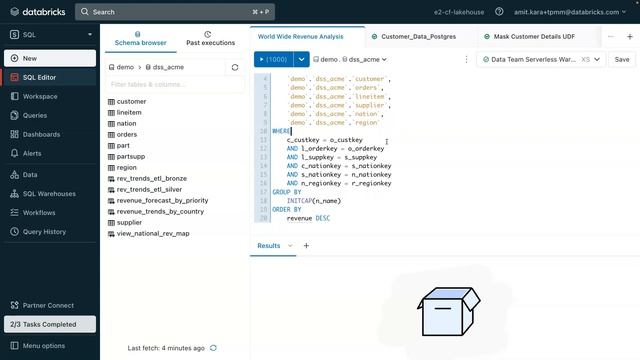Image resolution: width=640 pixels, height=360 pixels.
Task: Click the 2/3 Tasks Completed button
Action: click(x=50, y=324)
